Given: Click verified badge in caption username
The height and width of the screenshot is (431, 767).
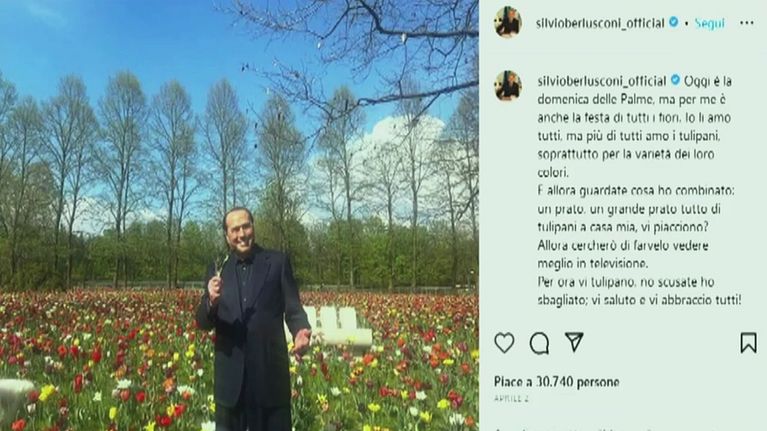Looking at the screenshot, I should point(675,80).
